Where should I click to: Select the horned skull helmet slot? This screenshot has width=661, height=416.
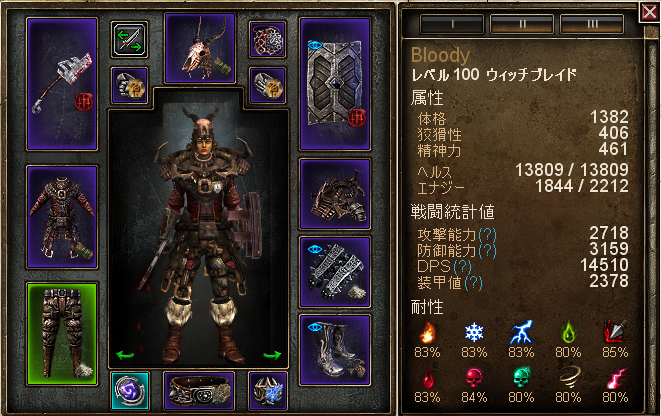pos(200,48)
